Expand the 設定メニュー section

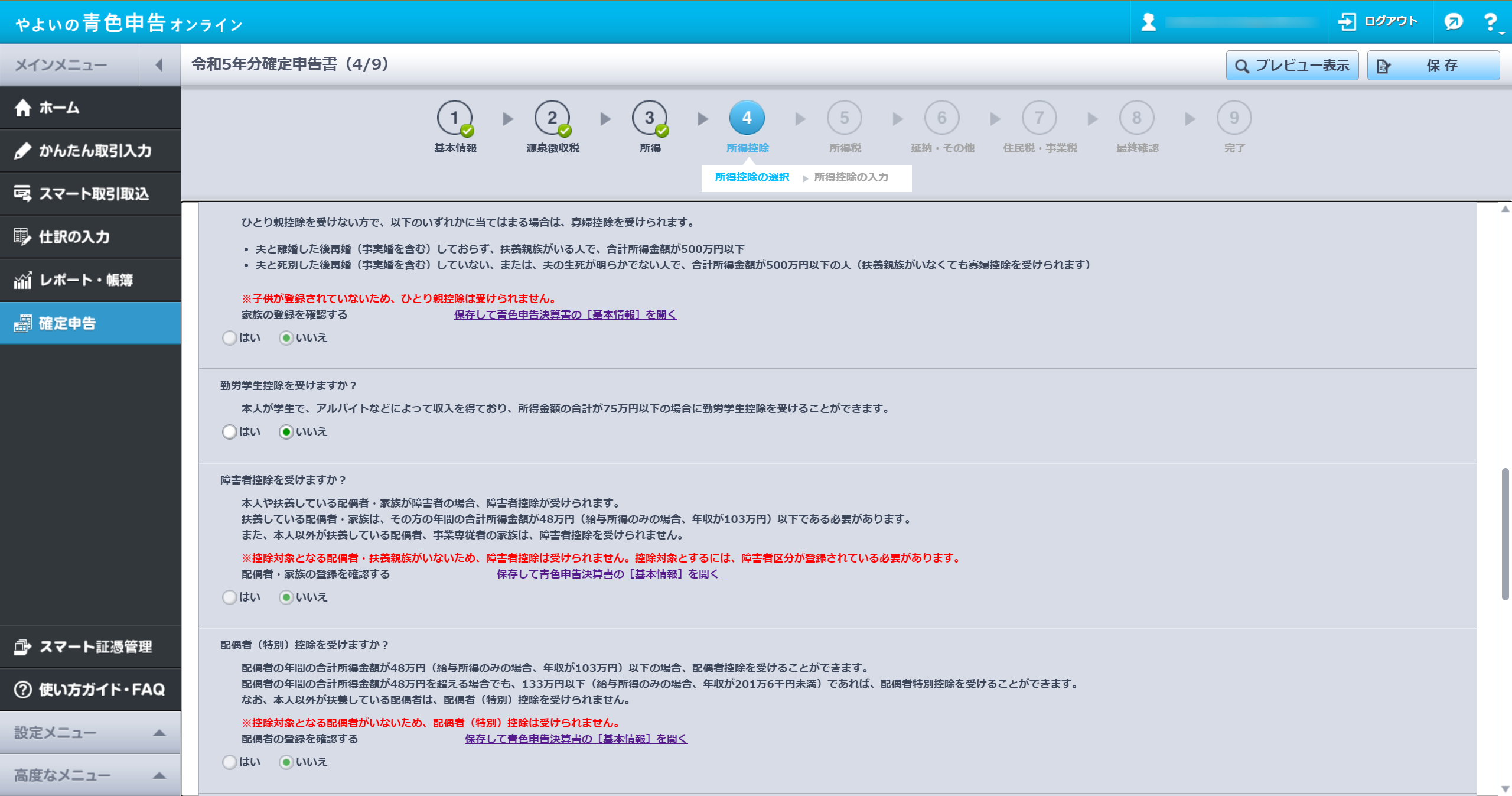pyautogui.click(x=159, y=733)
